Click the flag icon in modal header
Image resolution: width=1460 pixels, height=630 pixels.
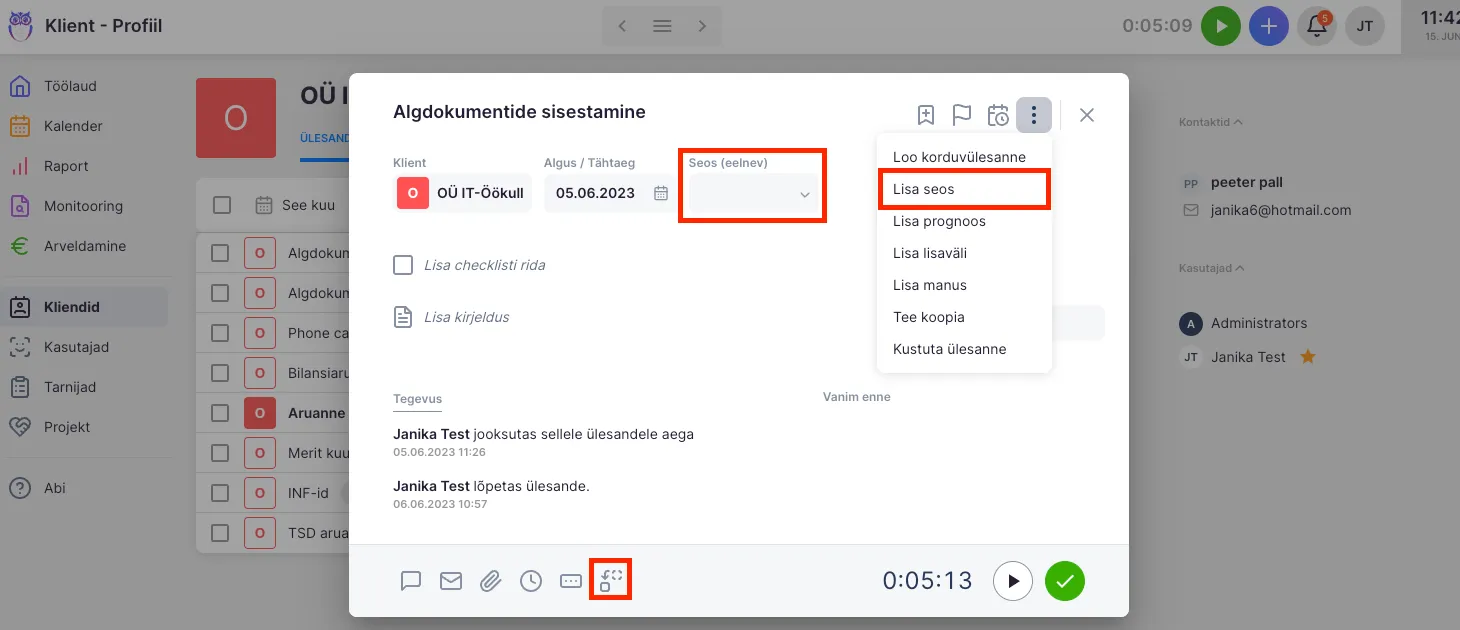tap(962, 115)
